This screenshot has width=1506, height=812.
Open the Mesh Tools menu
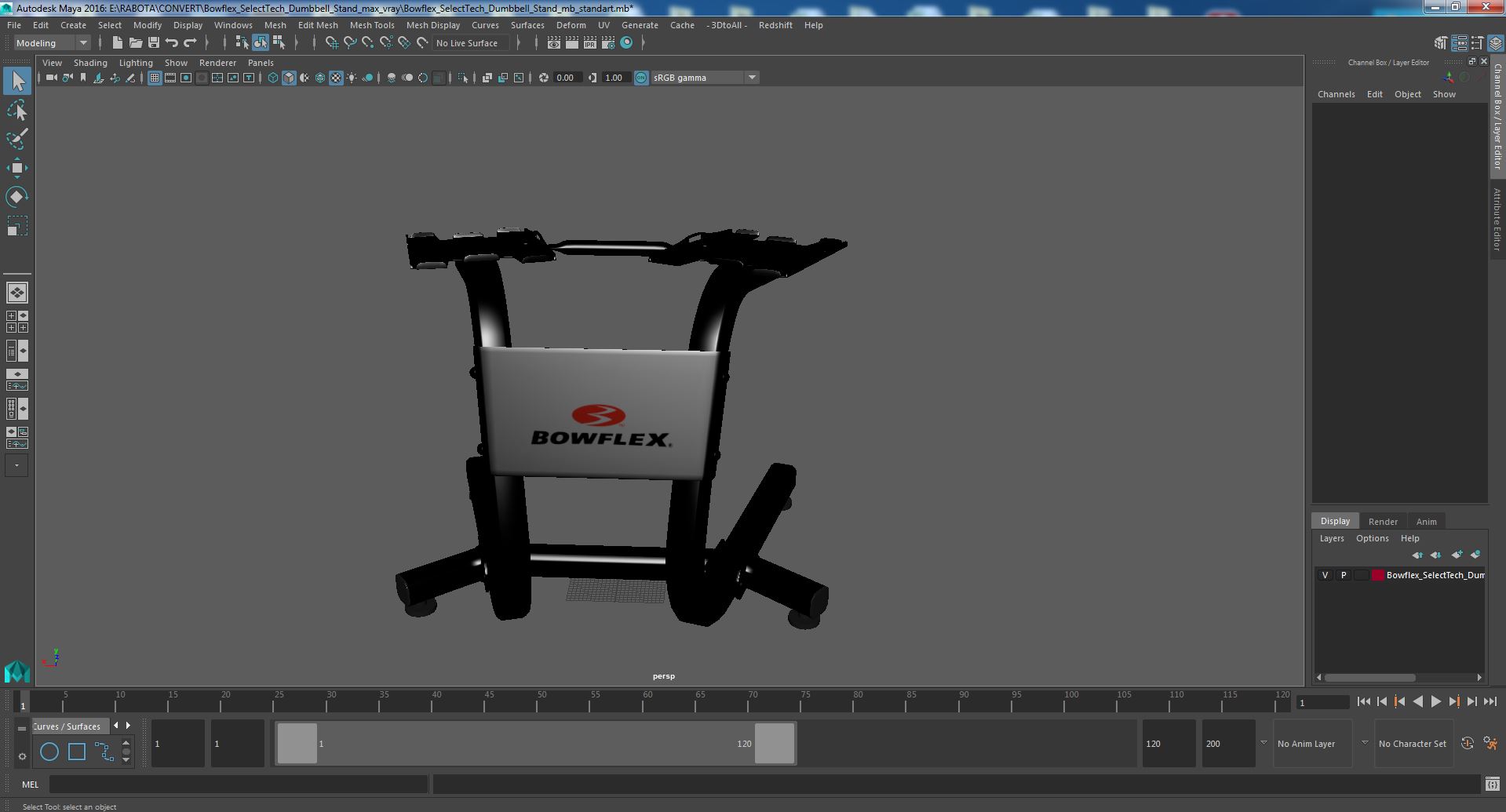coord(372,25)
